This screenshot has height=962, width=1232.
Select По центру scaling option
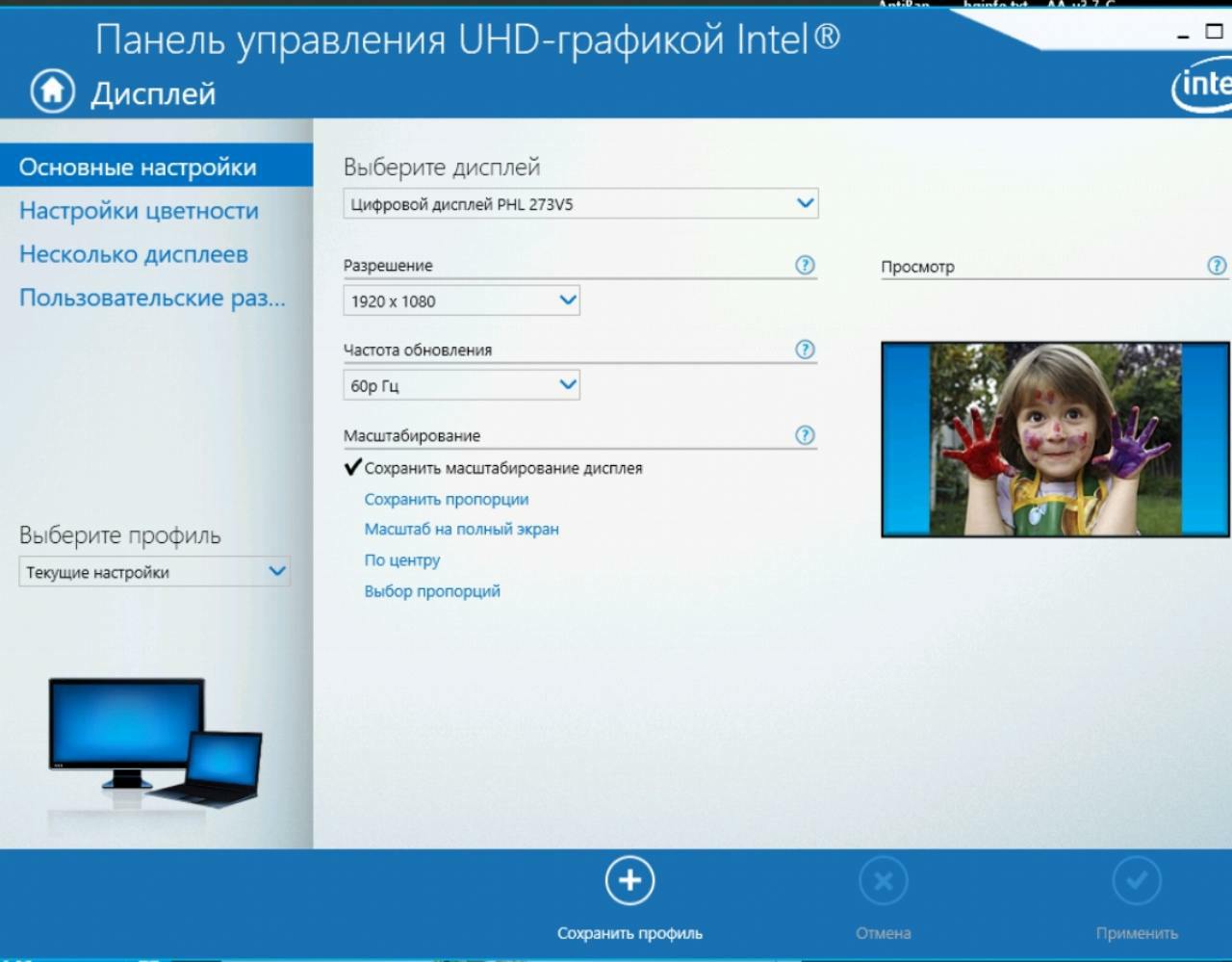pos(401,559)
